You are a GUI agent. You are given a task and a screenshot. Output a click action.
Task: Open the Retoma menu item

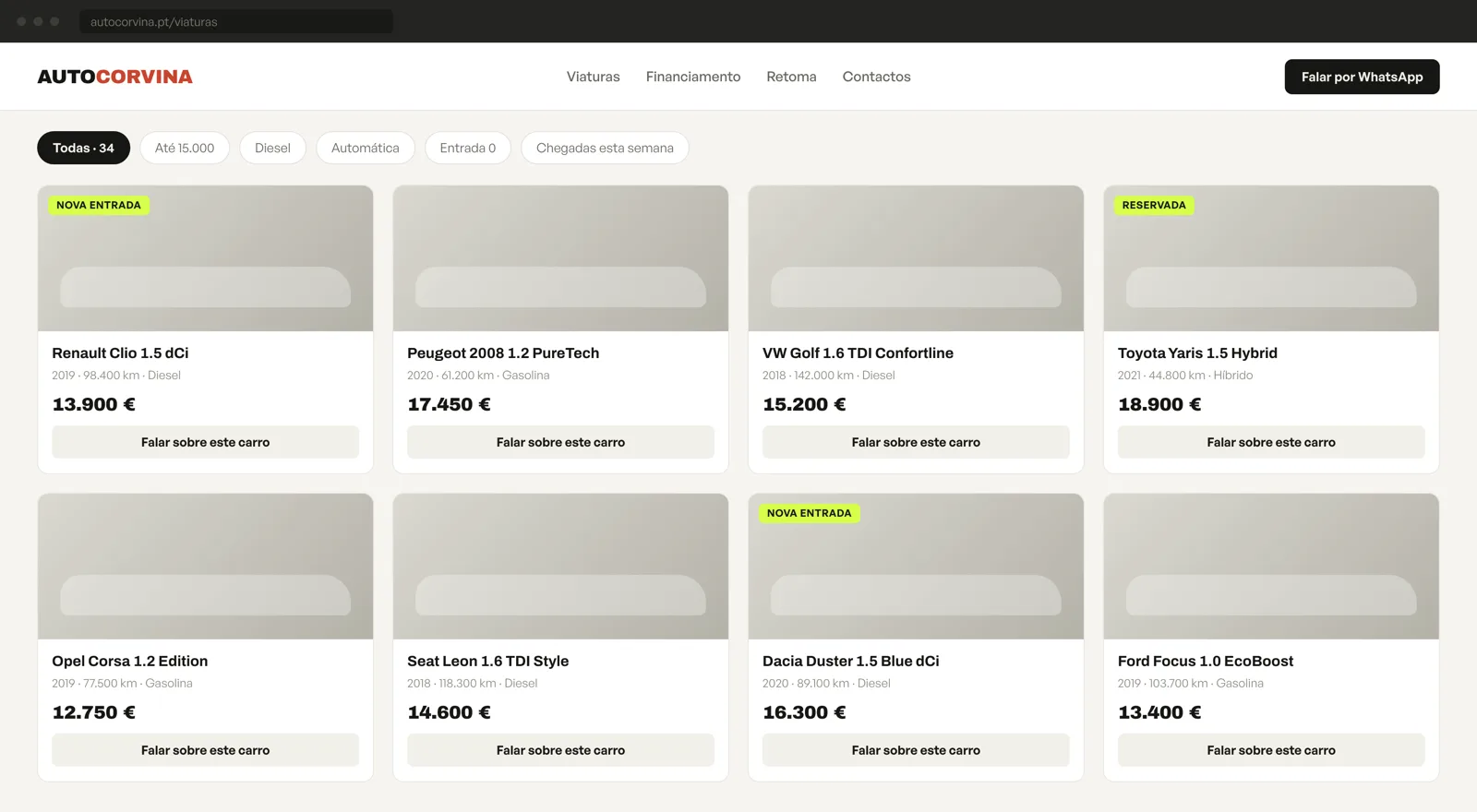(791, 77)
